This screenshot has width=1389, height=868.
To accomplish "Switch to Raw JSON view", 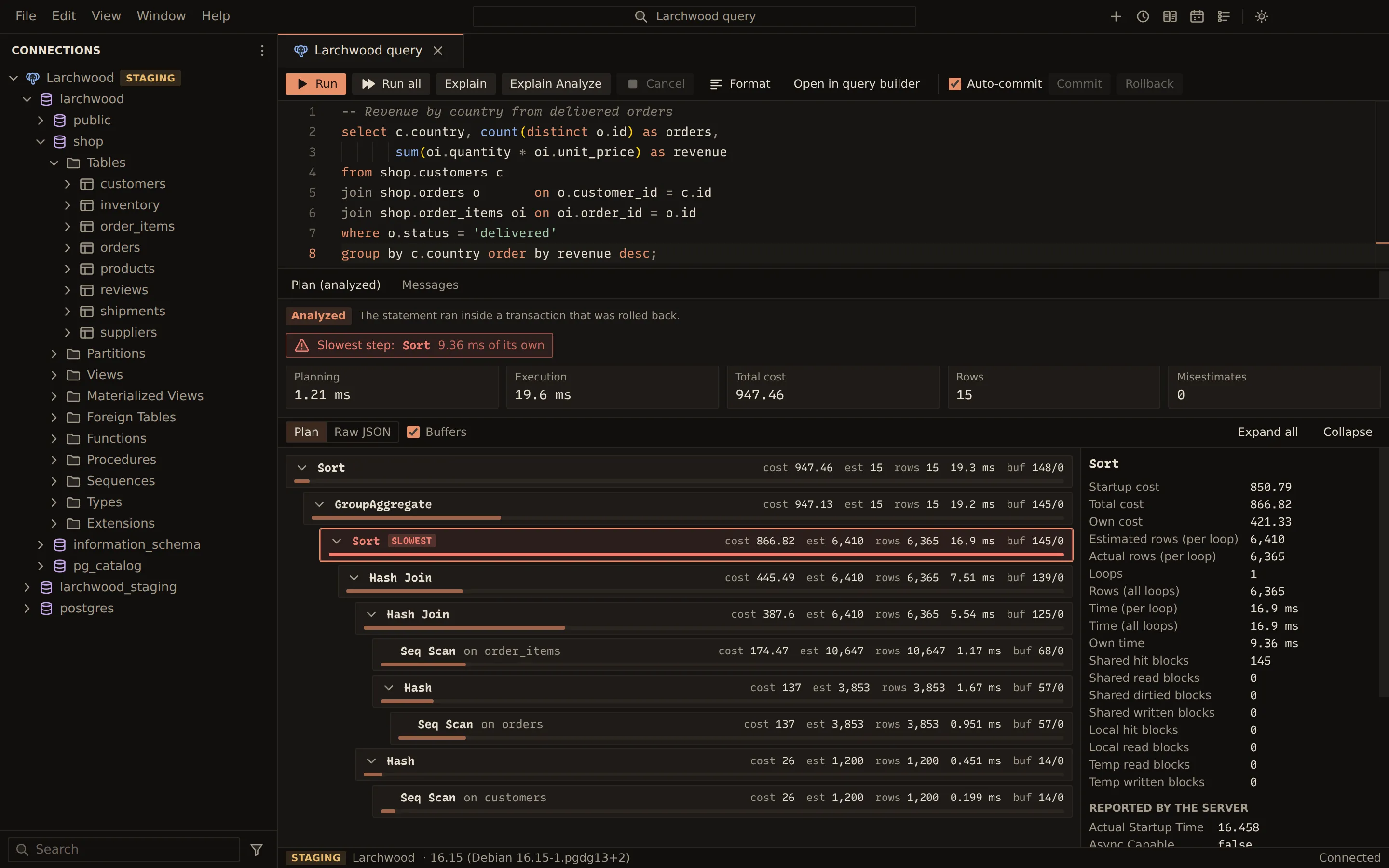I will [x=362, y=432].
